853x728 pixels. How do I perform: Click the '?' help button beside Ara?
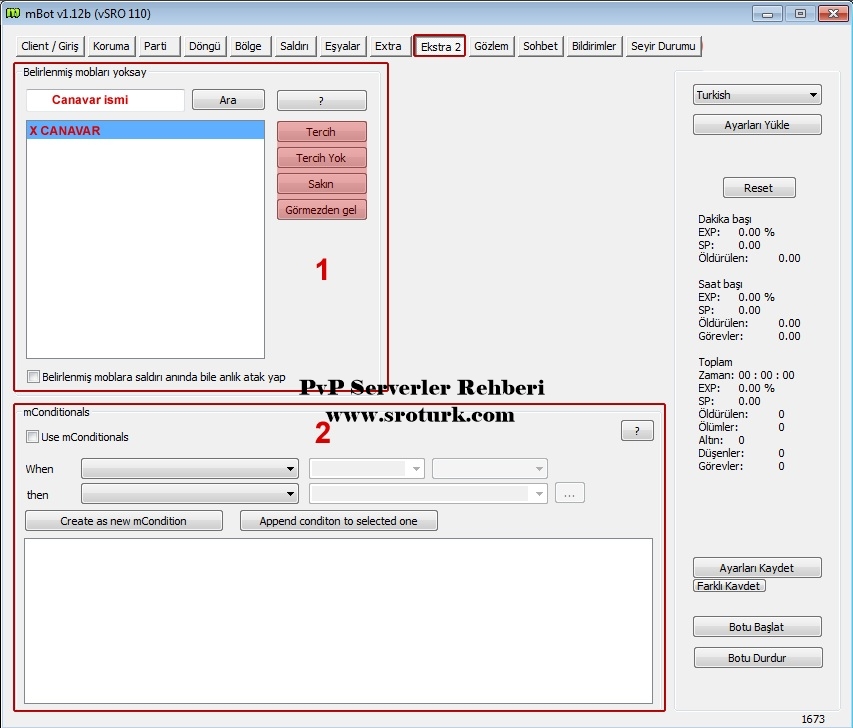(x=321, y=100)
